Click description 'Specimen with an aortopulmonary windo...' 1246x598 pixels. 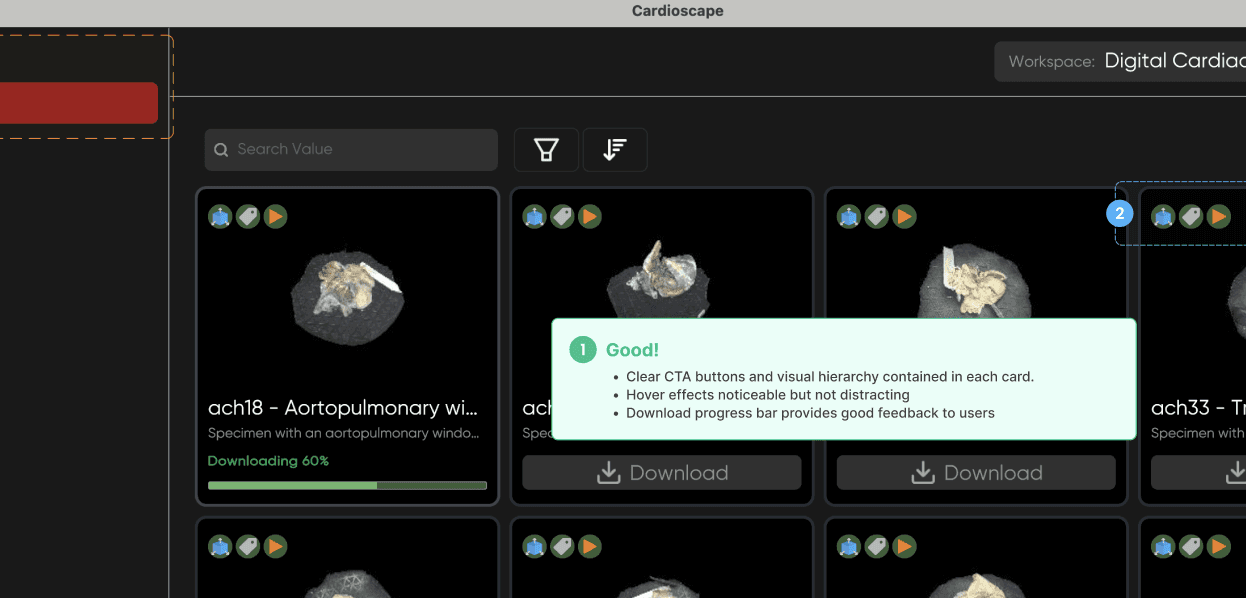pyautogui.click(x=344, y=434)
